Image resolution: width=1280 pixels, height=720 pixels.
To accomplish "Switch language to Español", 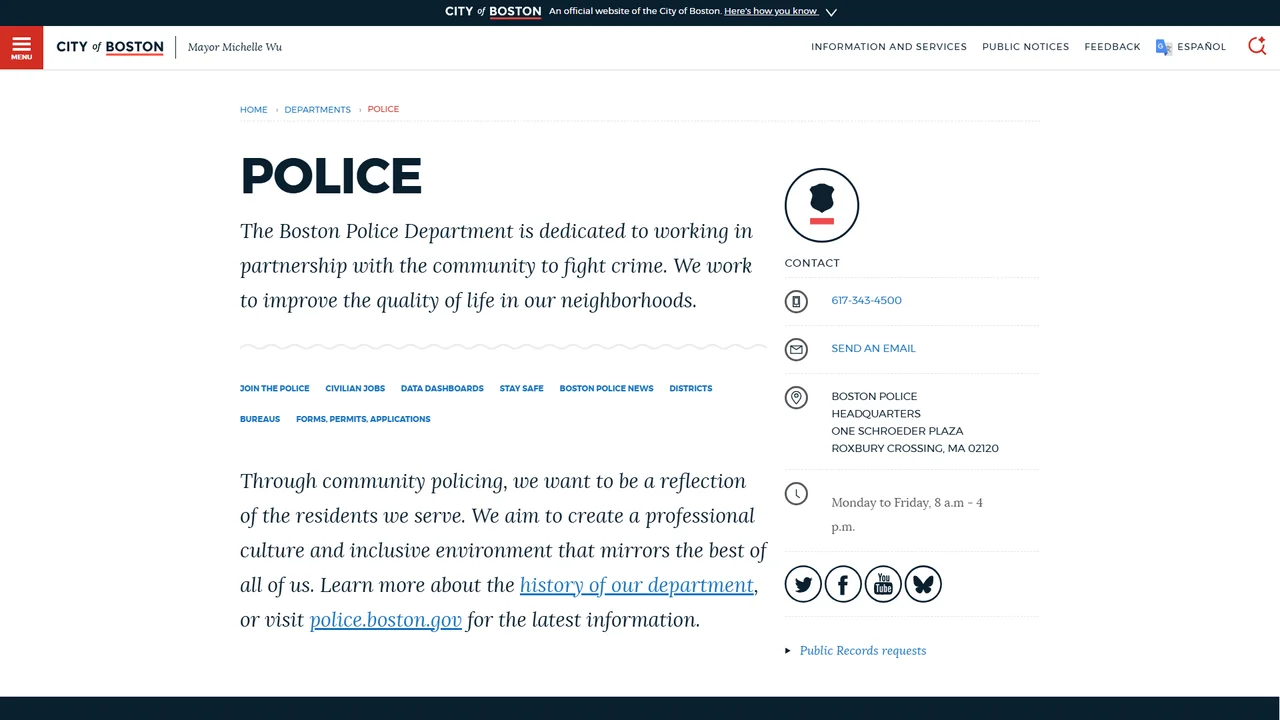I will tap(1201, 47).
